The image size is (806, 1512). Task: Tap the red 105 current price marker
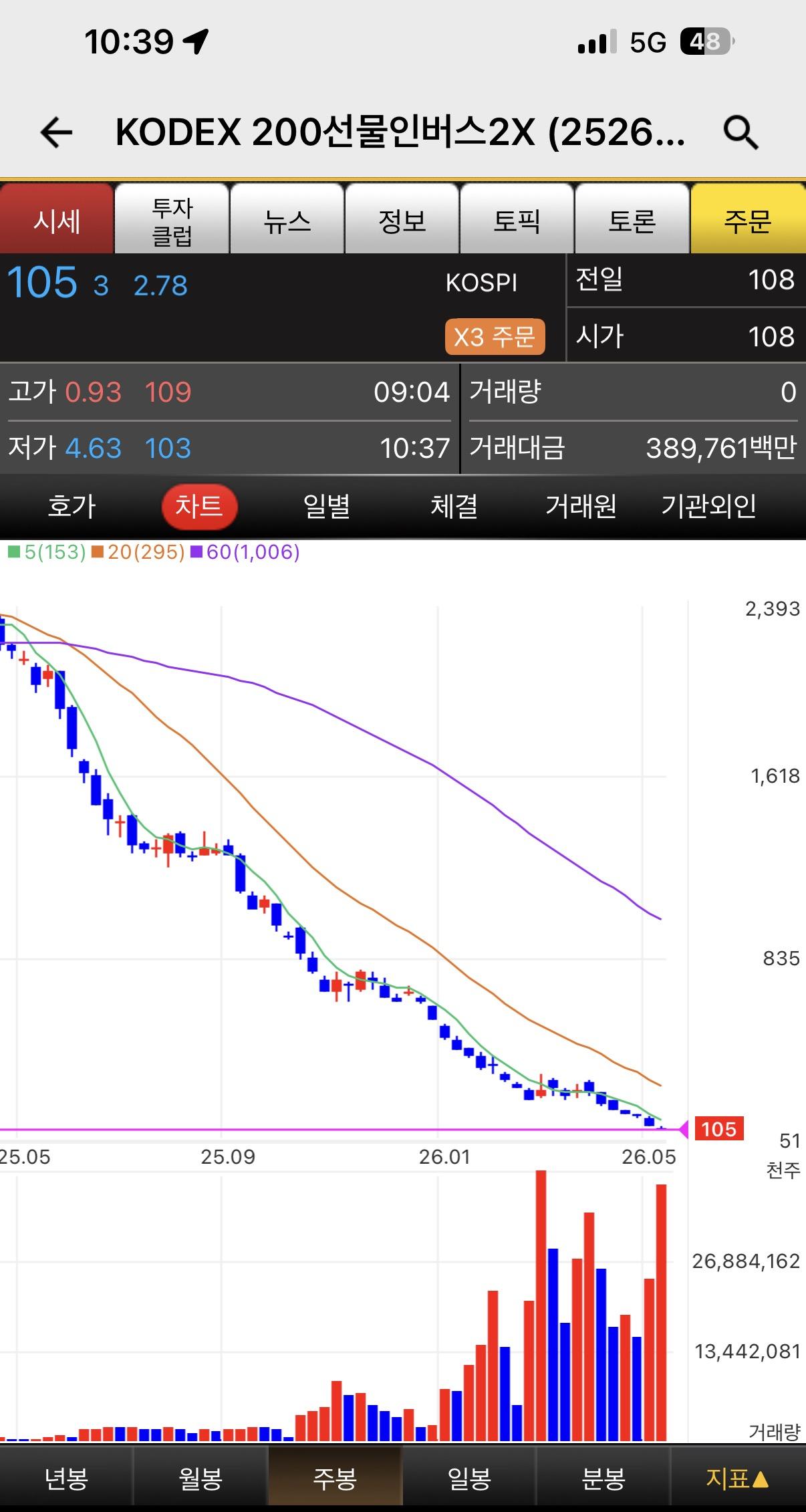718,1129
